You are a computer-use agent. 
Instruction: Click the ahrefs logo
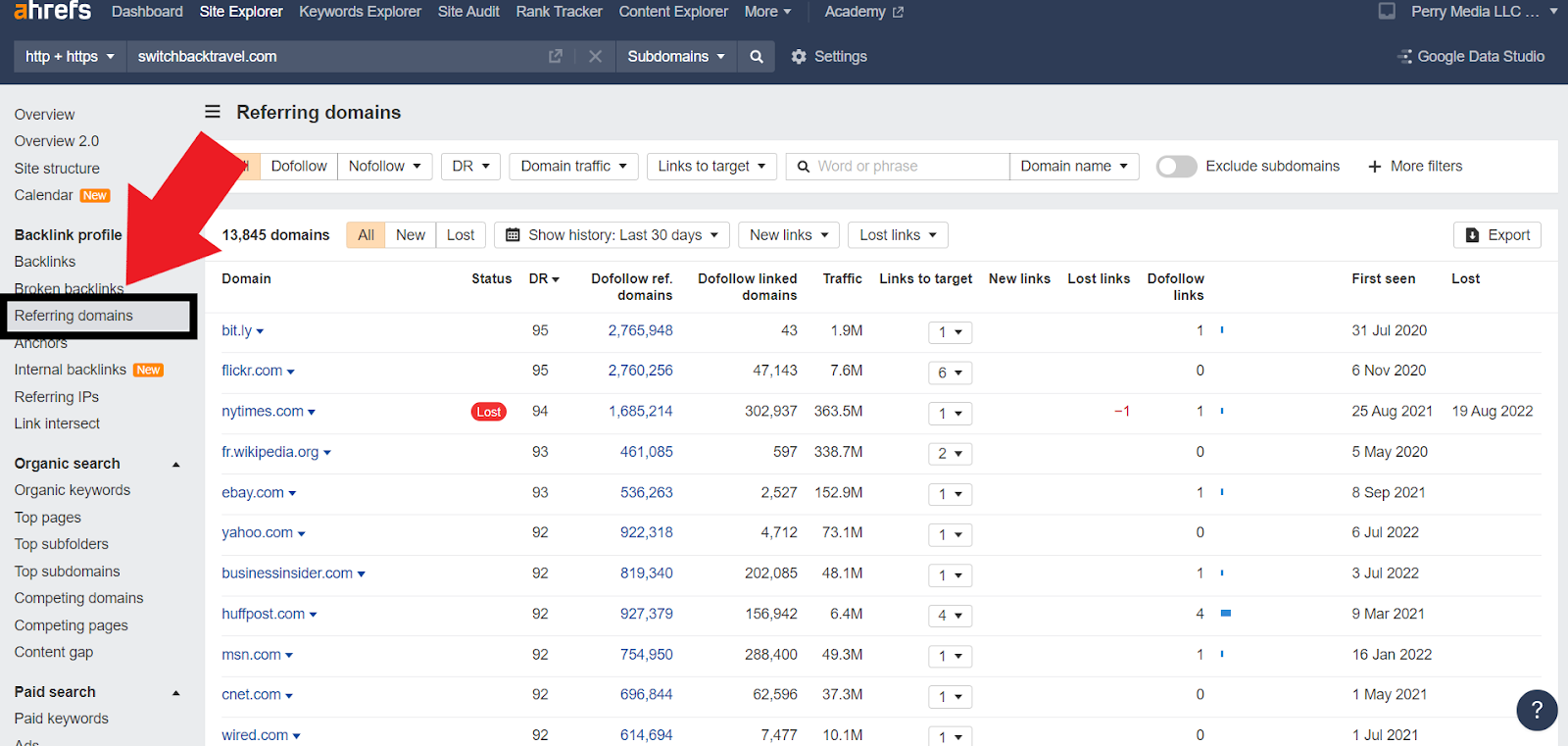tap(53, 11)
